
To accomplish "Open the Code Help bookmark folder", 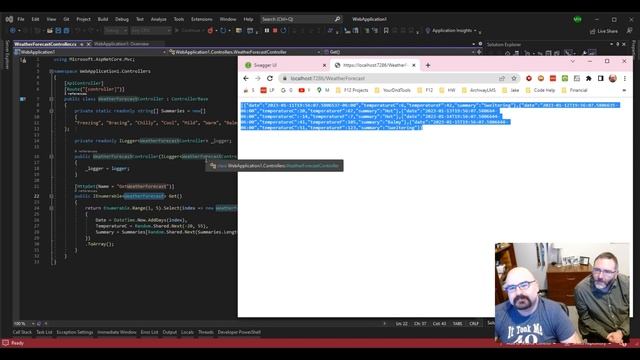I will pyautogui.click(x=540, y=90).
